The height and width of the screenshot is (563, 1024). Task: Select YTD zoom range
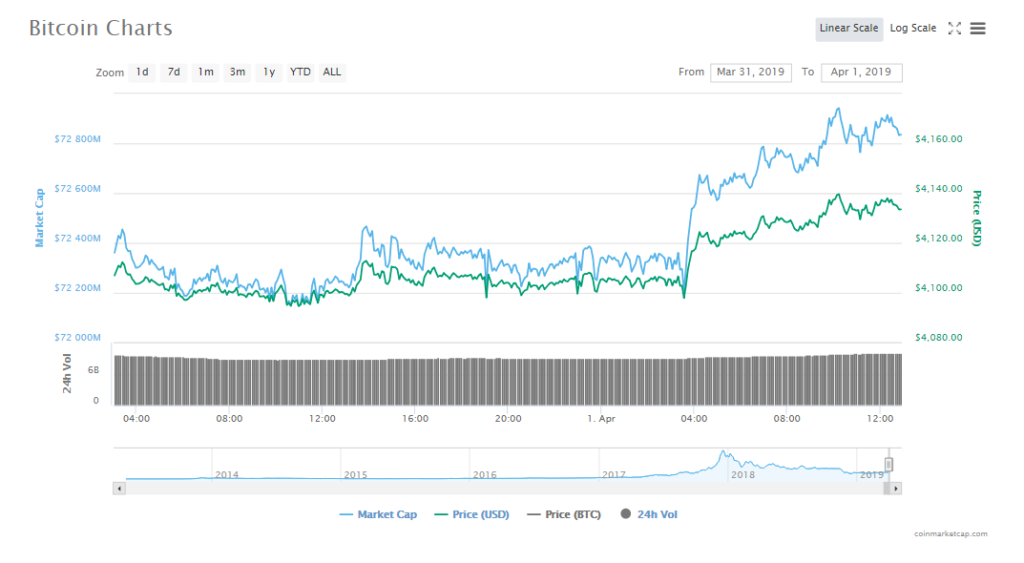pos(300,72)
